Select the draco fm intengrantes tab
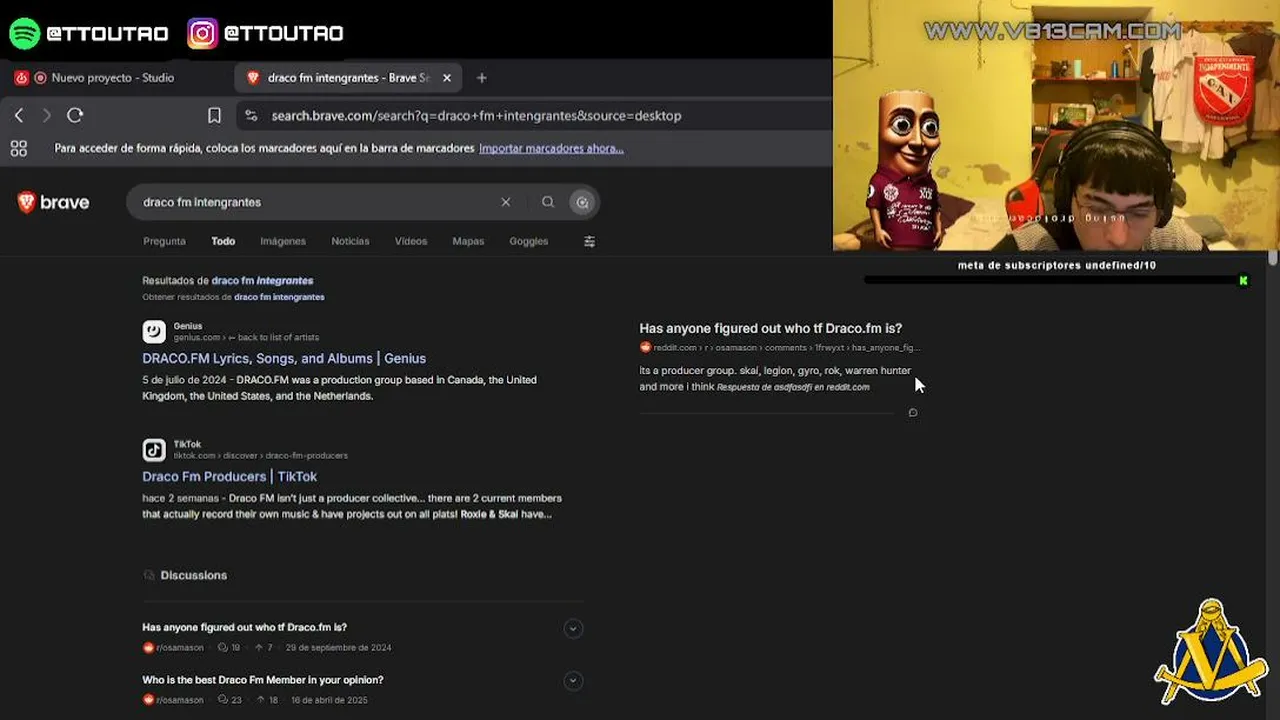The image size is (1280, 720). [x=348, y=78]
